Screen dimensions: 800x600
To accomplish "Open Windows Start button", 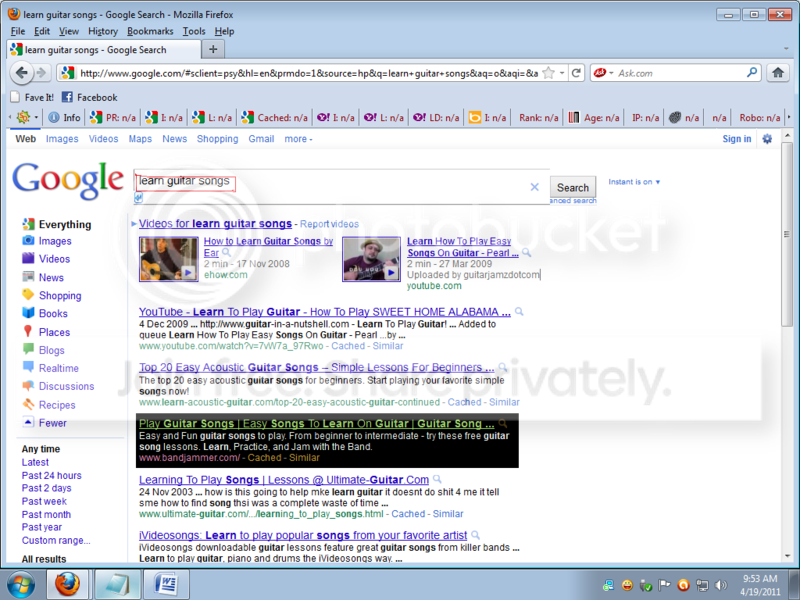I will click(21, 584).
